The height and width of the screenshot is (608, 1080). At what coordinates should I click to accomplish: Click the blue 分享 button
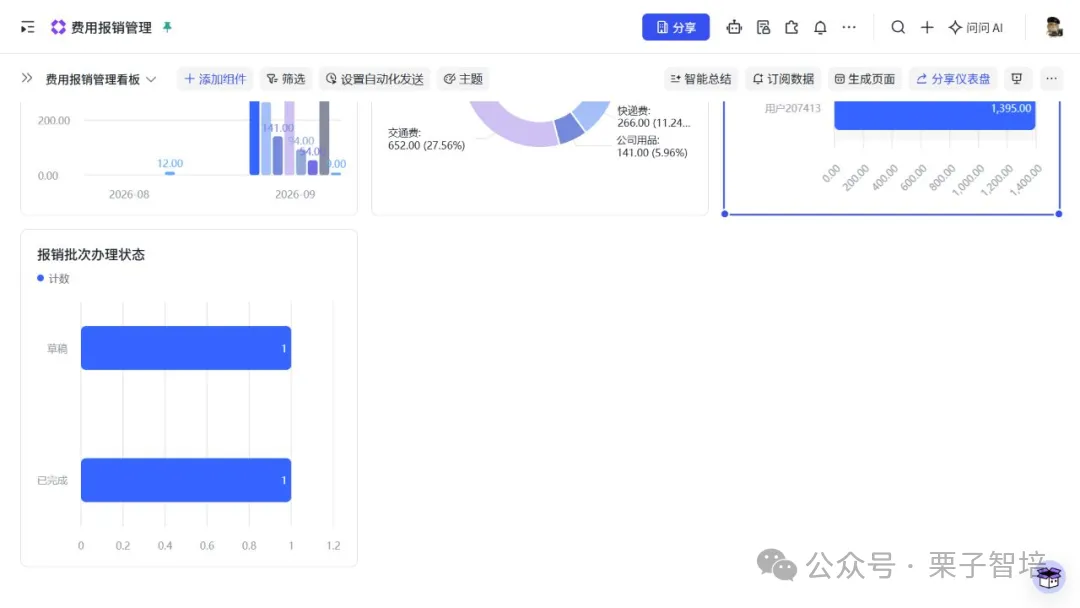[x=676, y=28]
